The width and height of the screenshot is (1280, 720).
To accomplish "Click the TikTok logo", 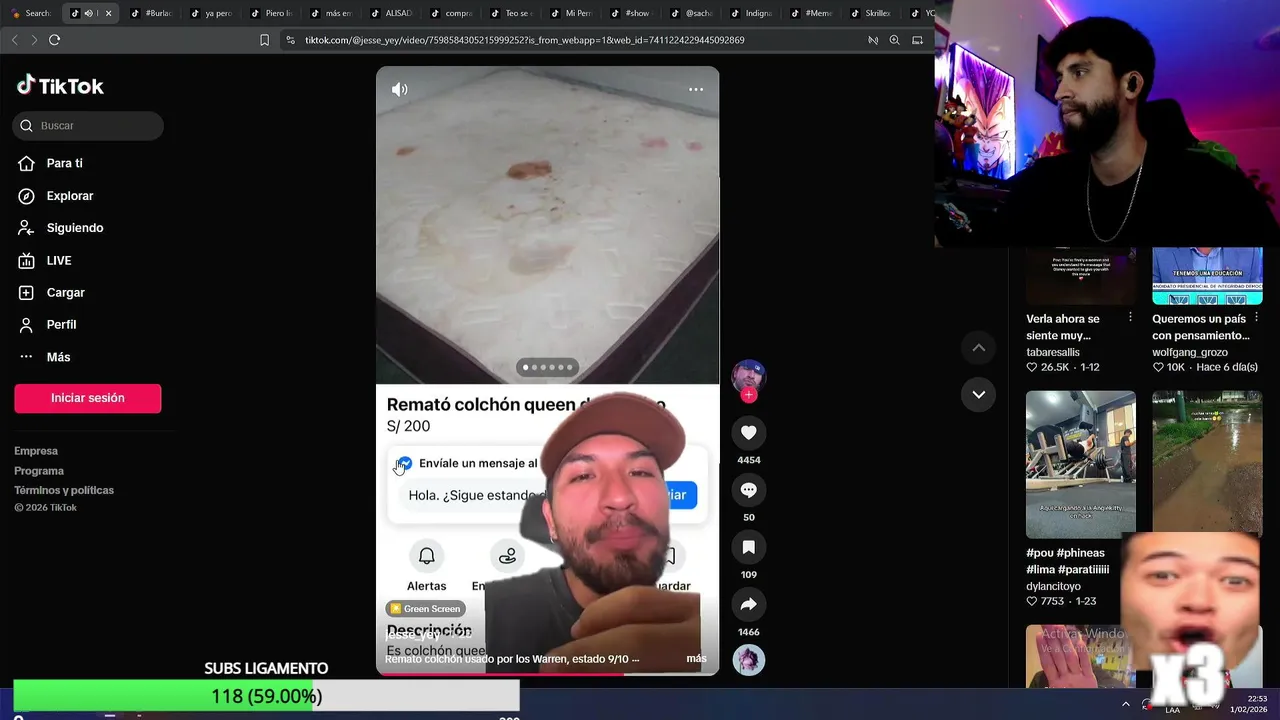I will (60, 86).
